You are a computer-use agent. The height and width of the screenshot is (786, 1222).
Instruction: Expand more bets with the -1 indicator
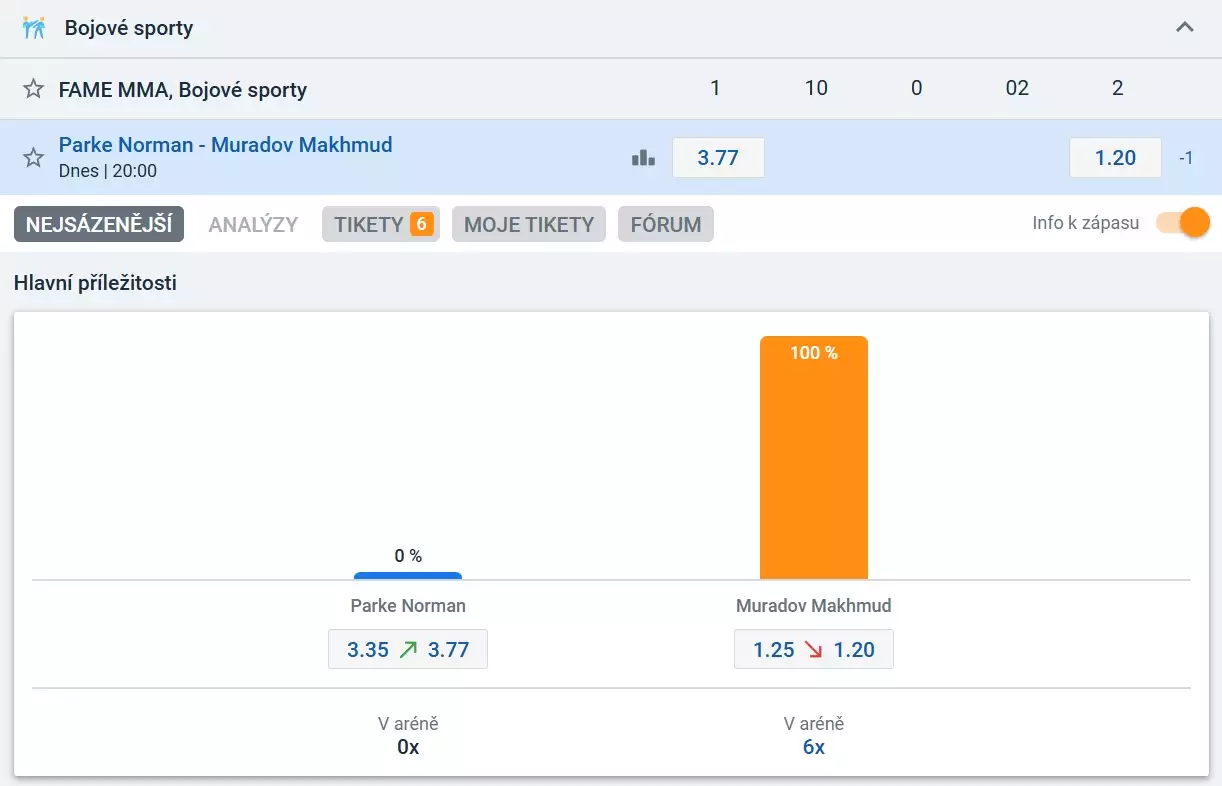[1185, 158]
